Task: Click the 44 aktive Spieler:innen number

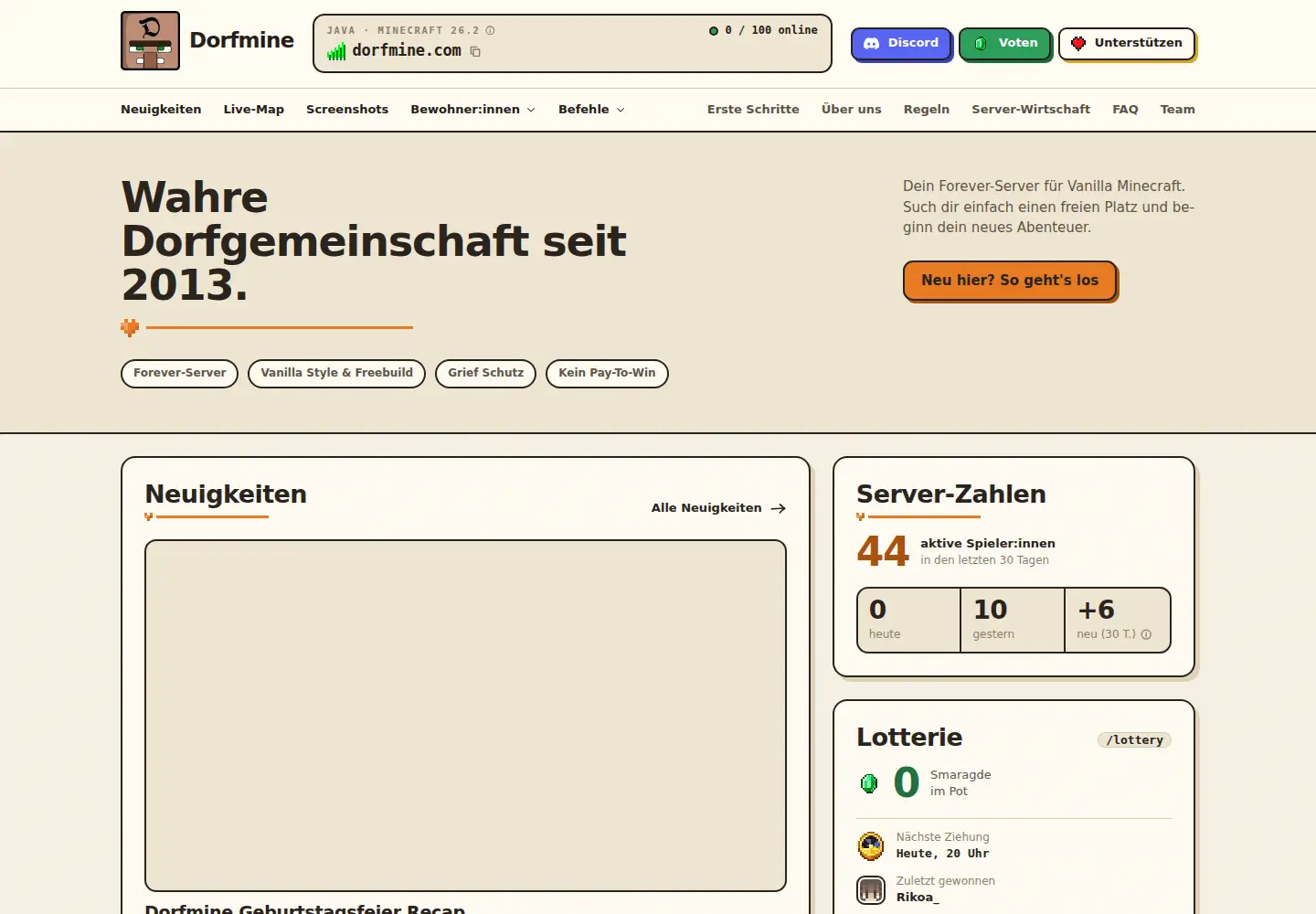Action: pos(883,551)
